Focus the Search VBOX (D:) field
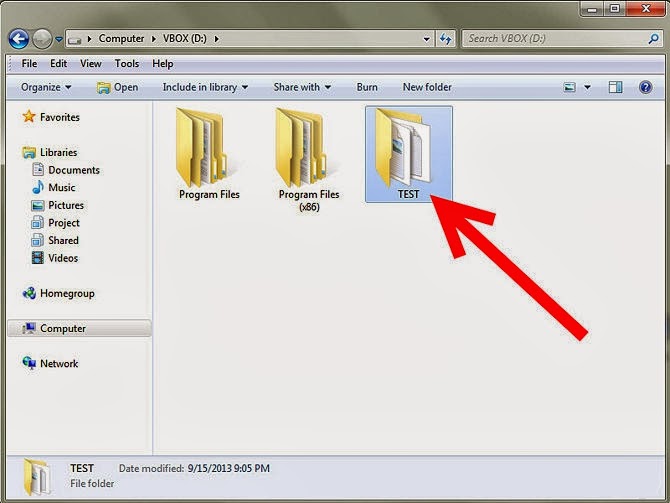 point(562,39)
